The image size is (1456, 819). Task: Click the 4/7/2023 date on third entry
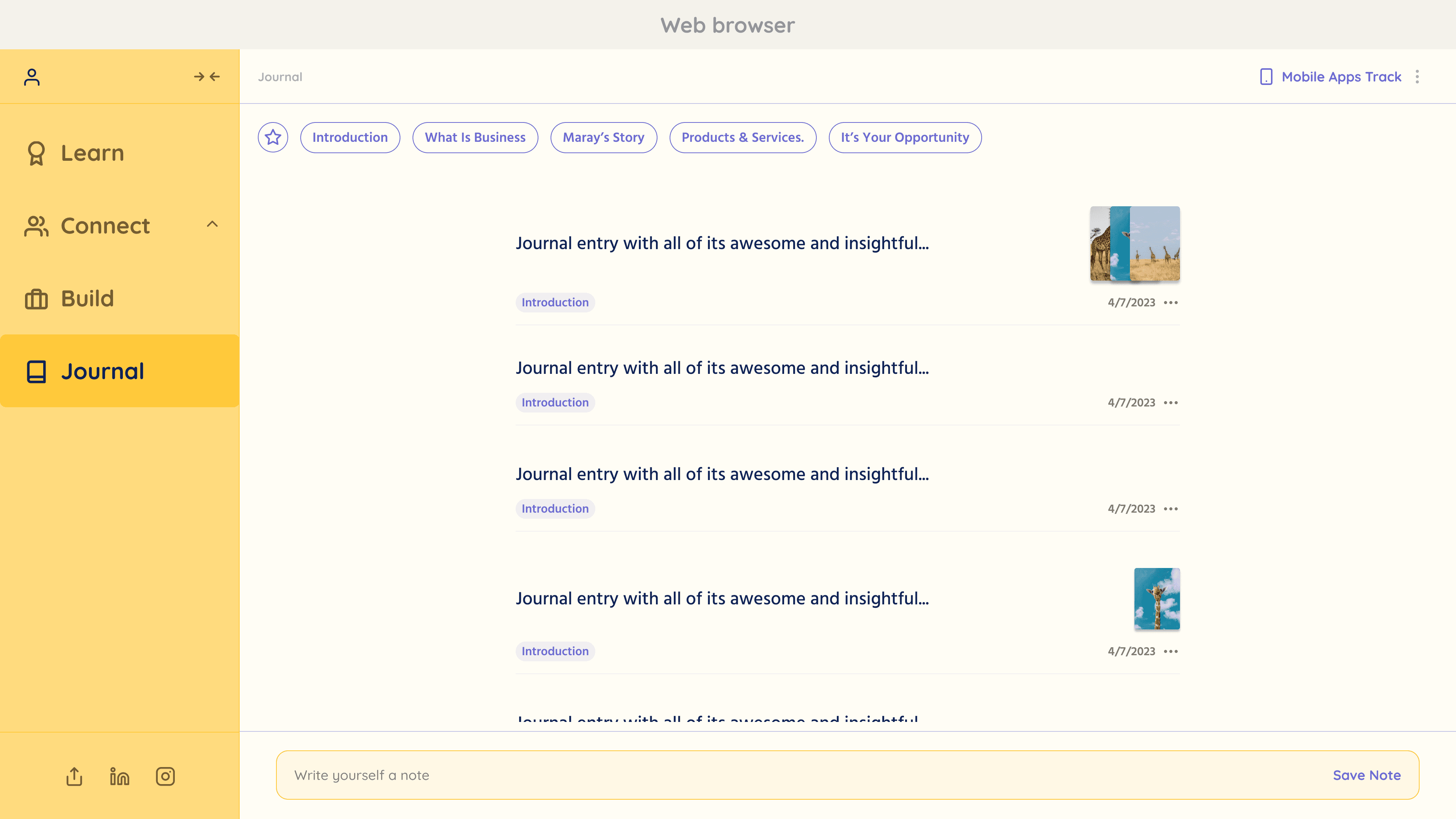1131,509
